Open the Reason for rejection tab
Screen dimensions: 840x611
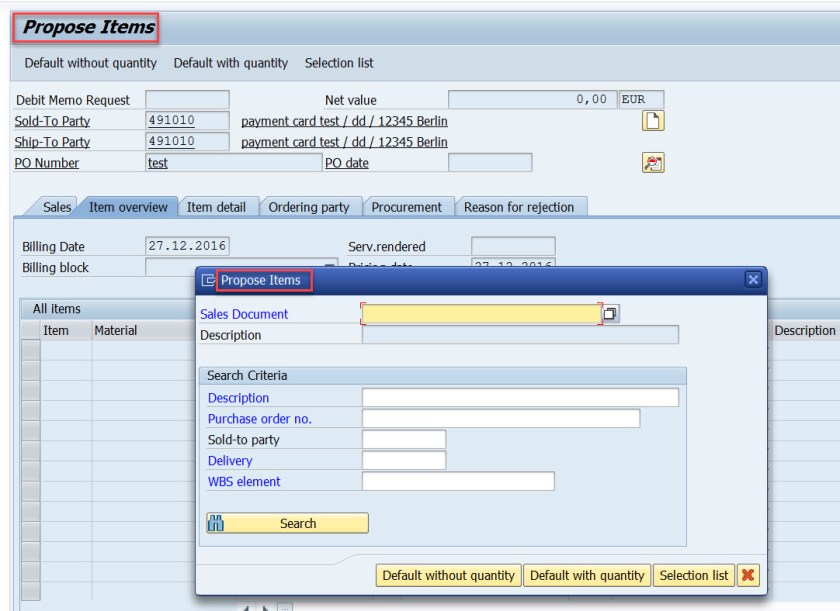point(519,207)
